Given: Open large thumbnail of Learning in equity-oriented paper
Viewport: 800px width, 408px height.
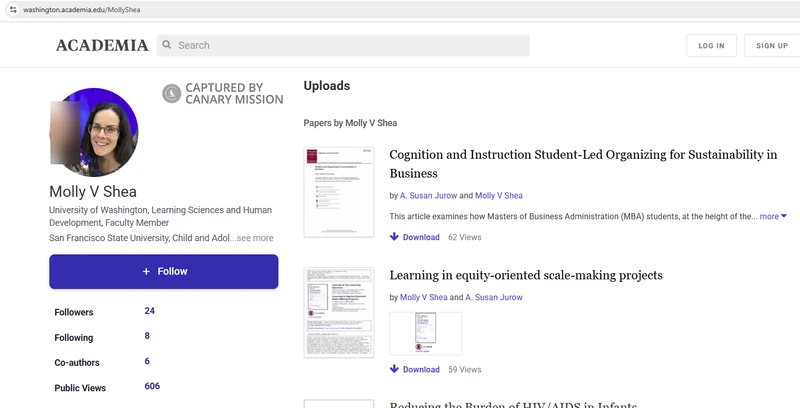Looking at the screenshot, I should [x=339, y=313].
